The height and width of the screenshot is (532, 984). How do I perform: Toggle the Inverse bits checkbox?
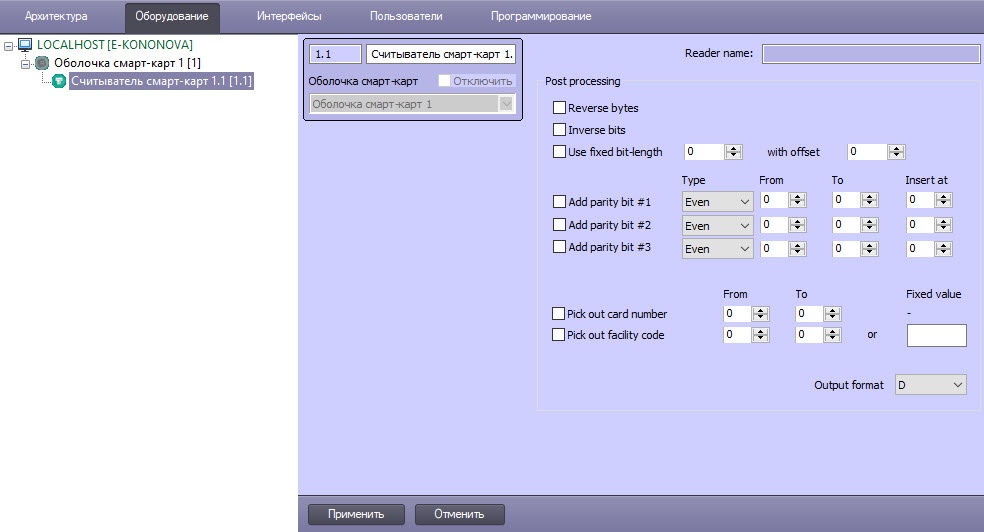coord(559,130)
